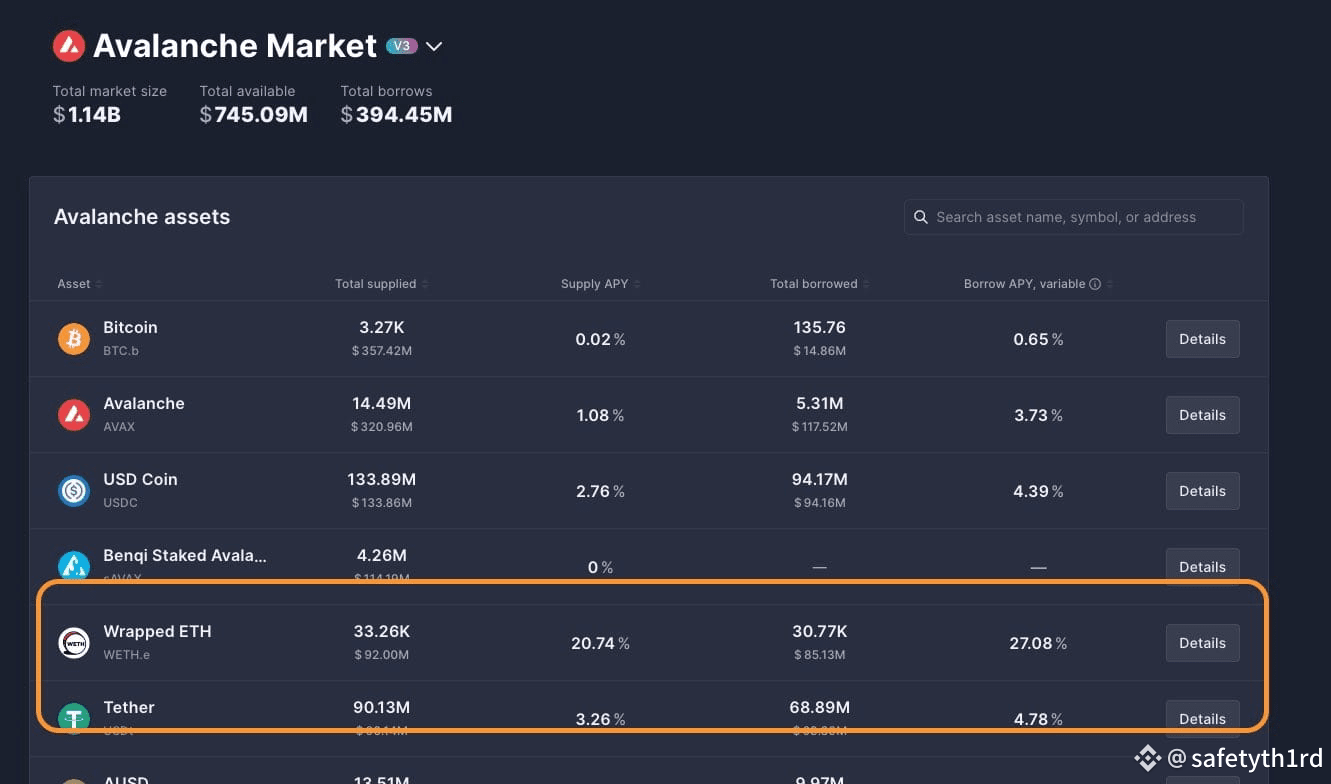The height and width of the screenshot is (784, 1331).
Task: Click the Tether token icon
Action: [74, 718]
